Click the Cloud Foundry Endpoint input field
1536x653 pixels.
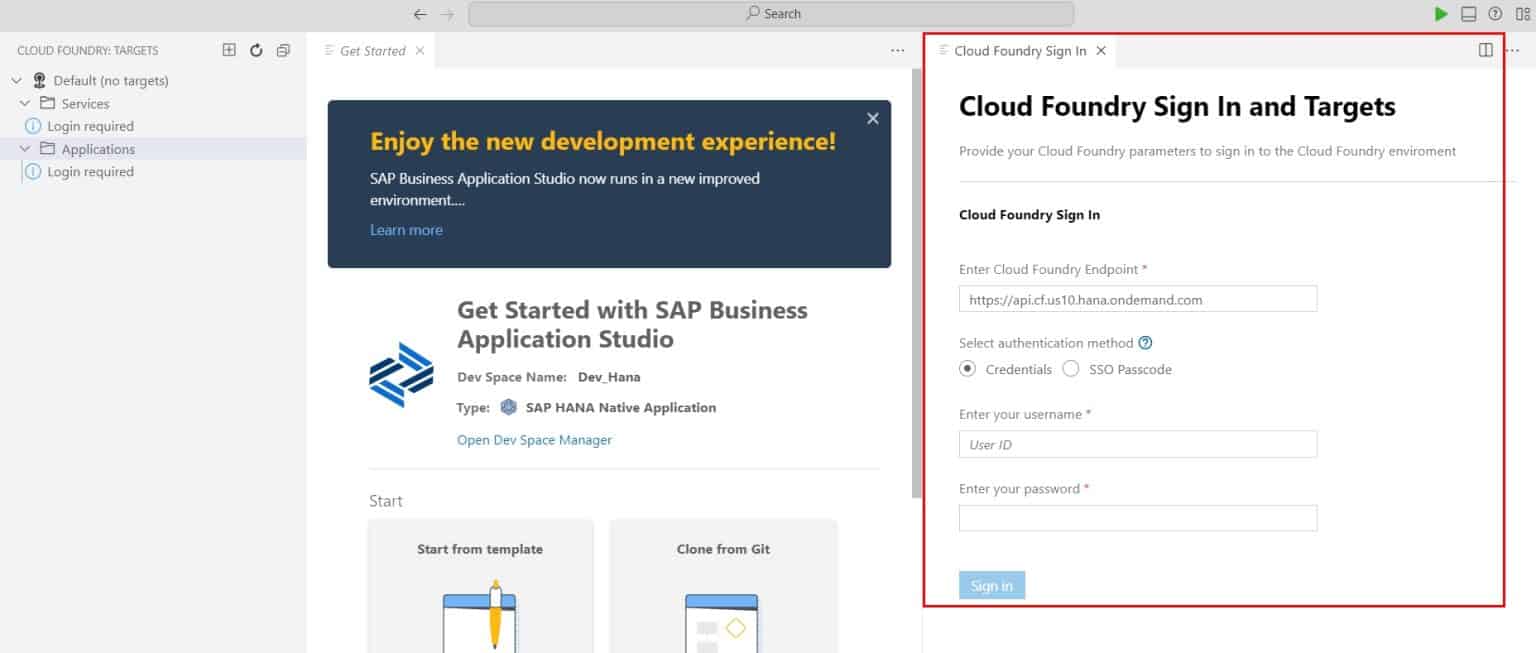tap(1137, 298)
